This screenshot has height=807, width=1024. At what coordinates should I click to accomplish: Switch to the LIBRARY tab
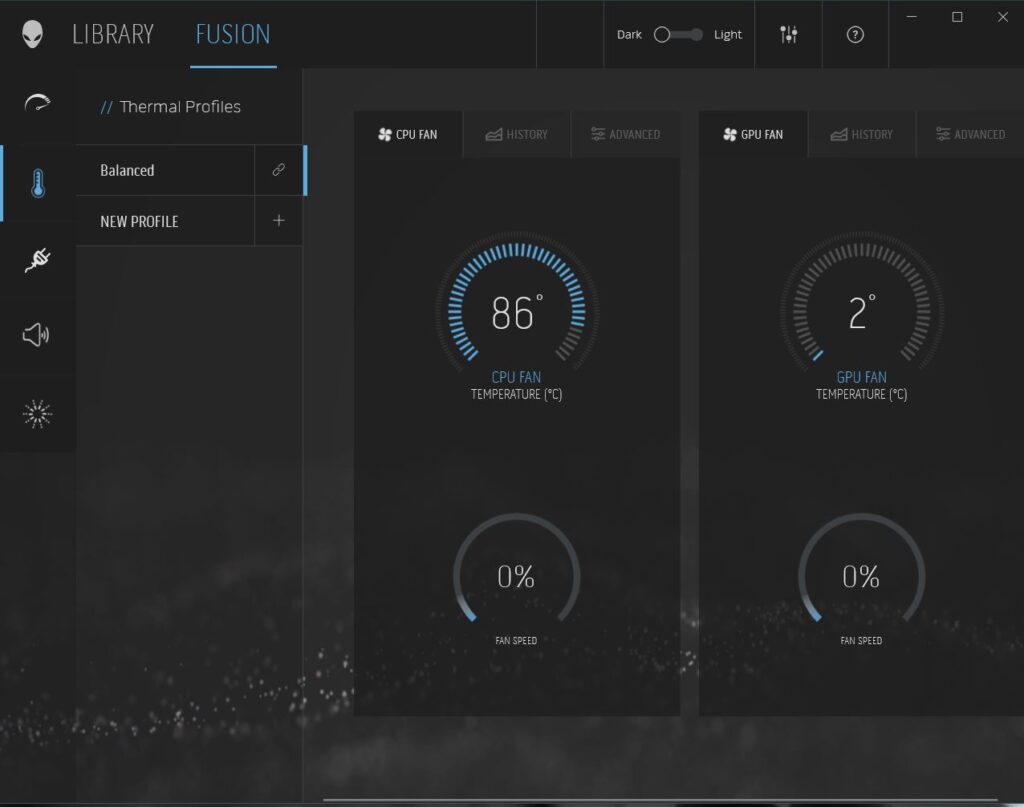pyautogui.click(x=113, y=35)
